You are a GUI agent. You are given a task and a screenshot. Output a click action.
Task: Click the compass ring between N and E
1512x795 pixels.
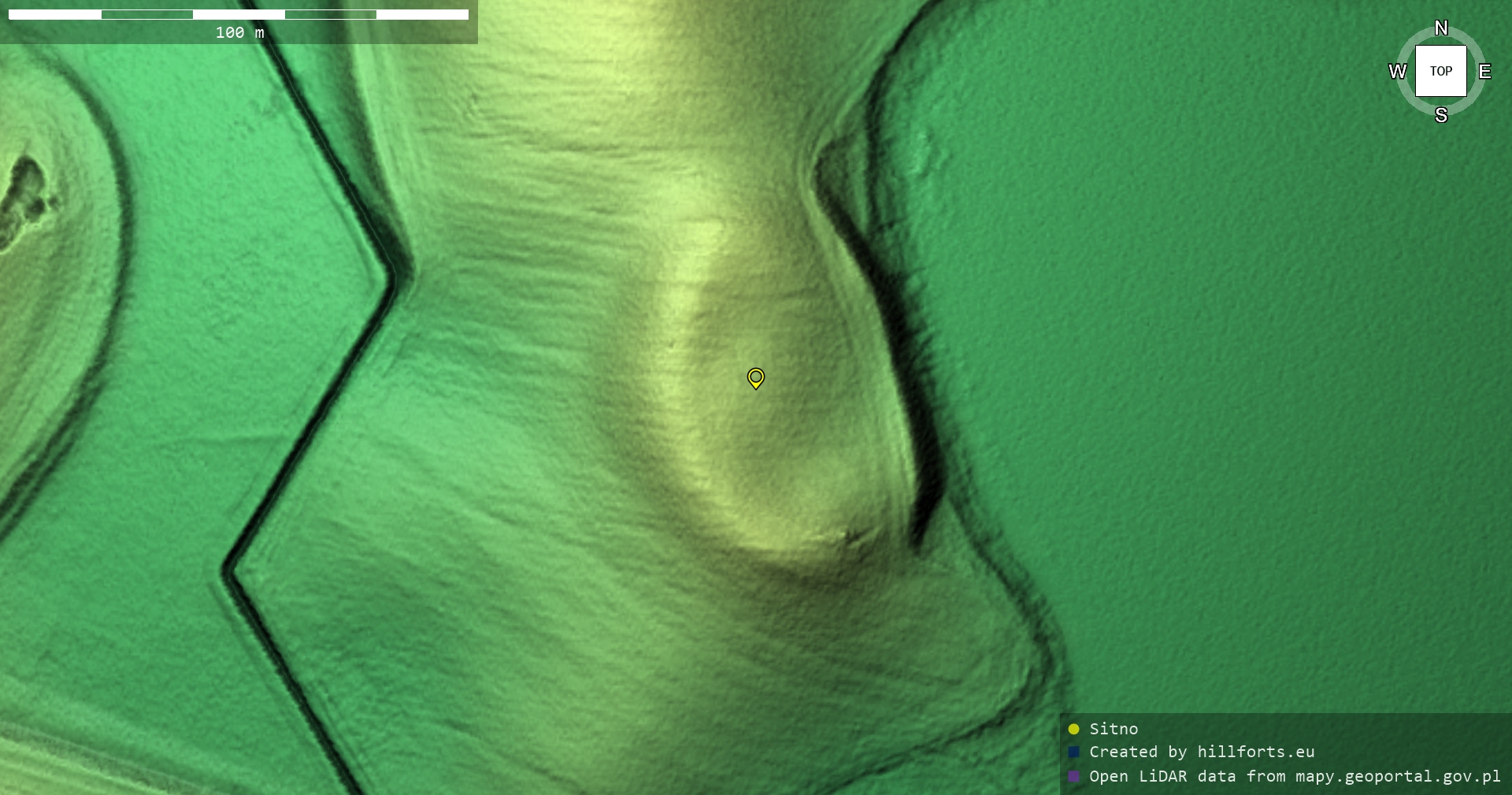[1471, 42]
